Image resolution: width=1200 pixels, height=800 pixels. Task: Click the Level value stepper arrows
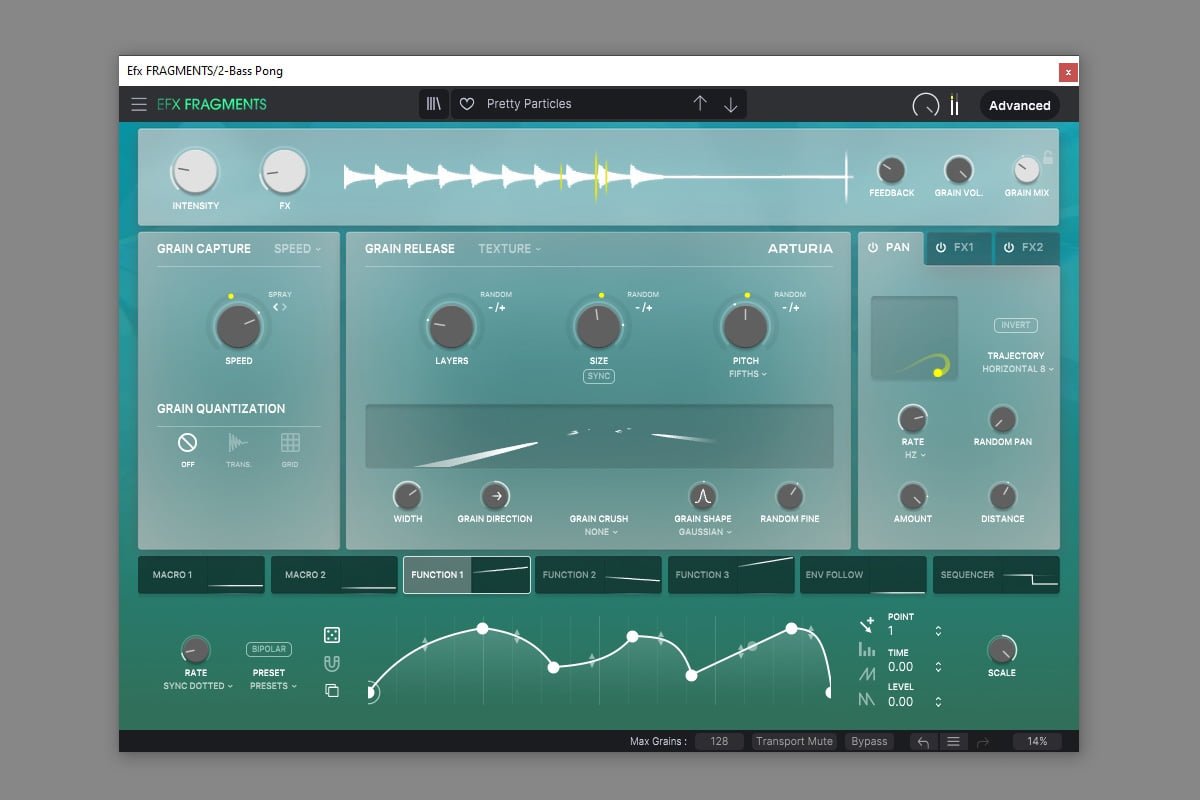coord(938,702)
